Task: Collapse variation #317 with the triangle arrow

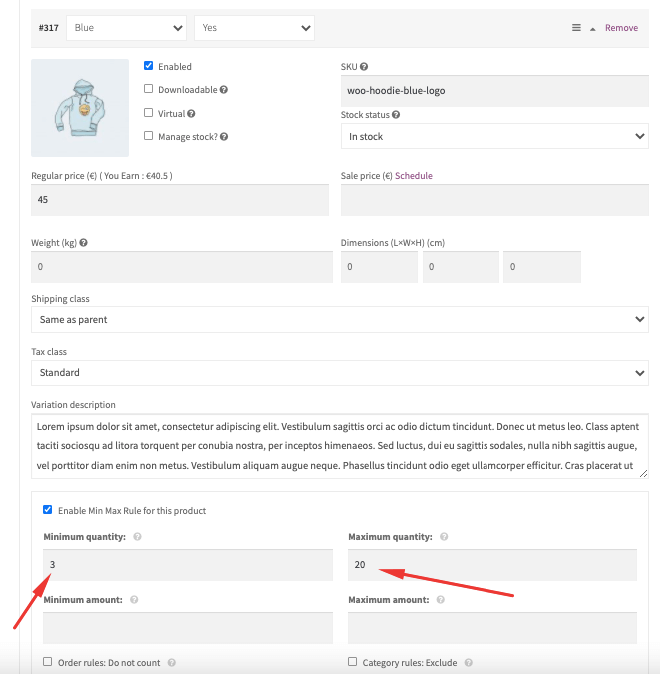Action: coord(592,29)
